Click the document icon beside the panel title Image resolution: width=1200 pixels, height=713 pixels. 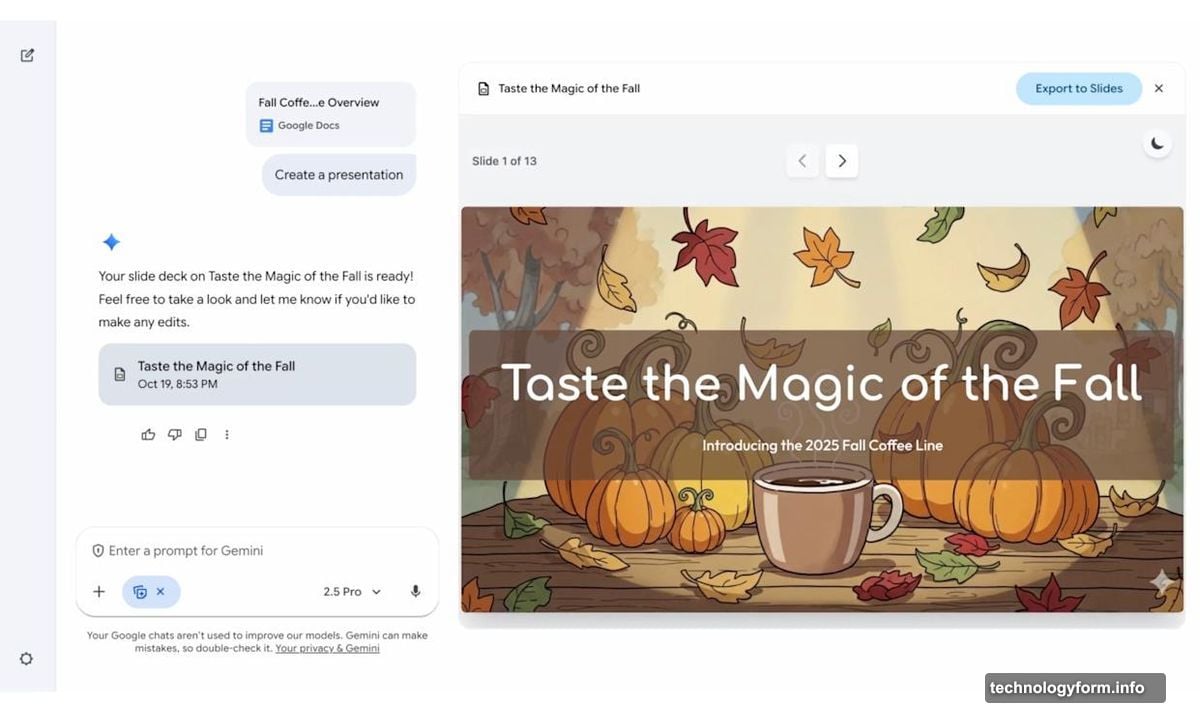(484, 89)
